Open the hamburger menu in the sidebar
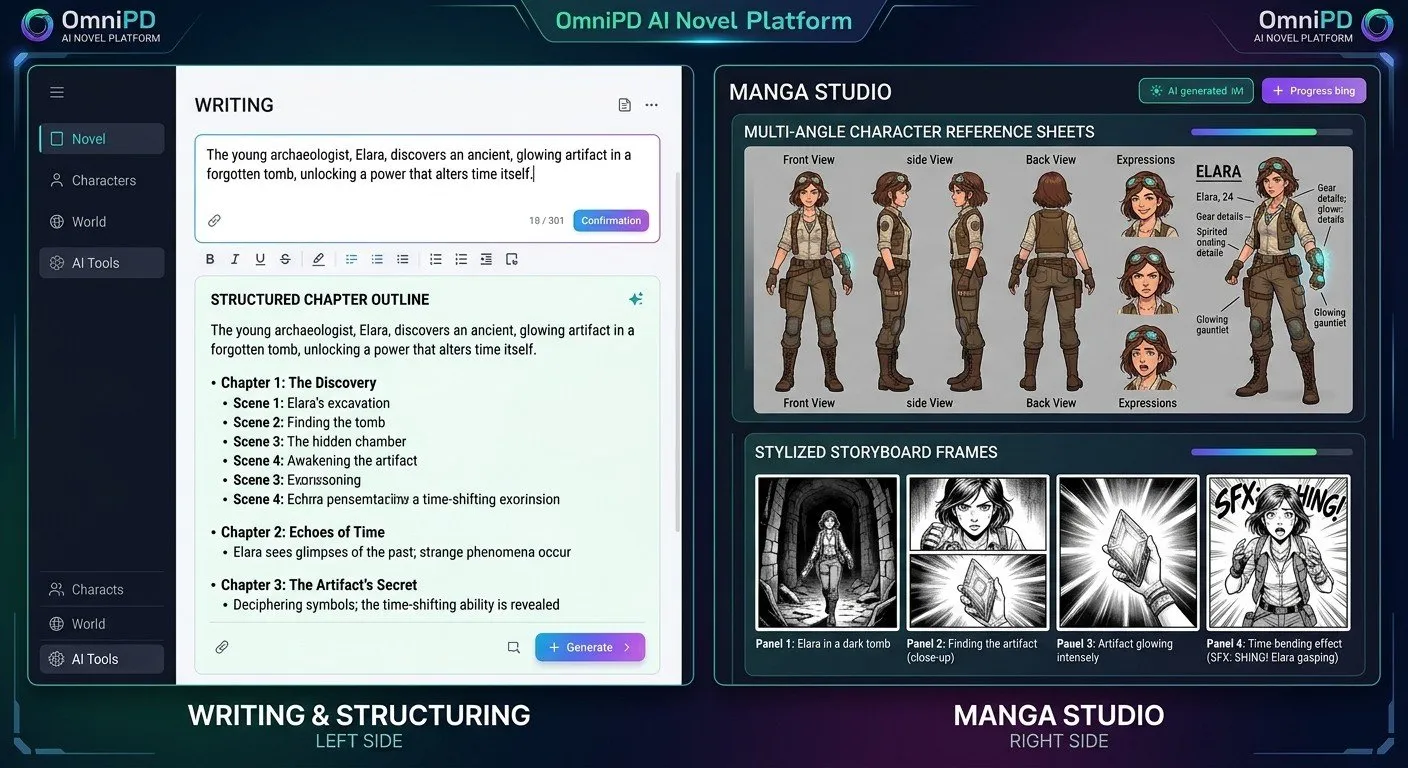Image resolution: width=1408 pixels, height=768 pixels. coord(57,93)
